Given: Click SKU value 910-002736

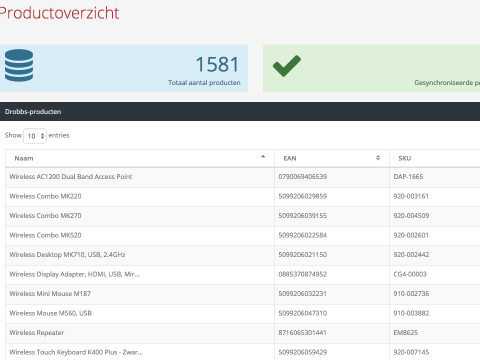Looking at the screenshot, I should pos(411,294).
